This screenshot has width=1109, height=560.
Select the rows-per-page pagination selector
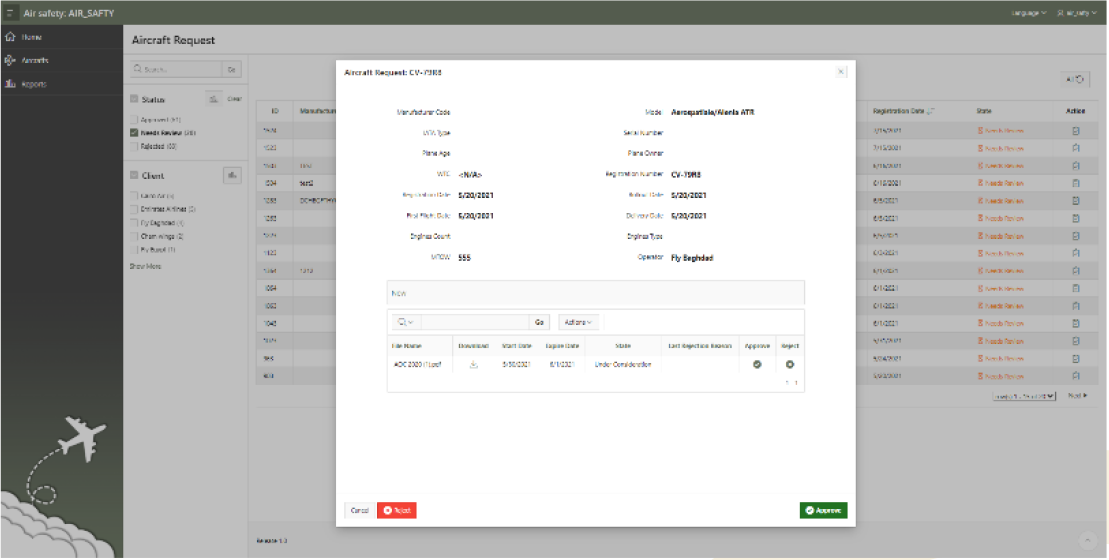tap(1024, 396)
